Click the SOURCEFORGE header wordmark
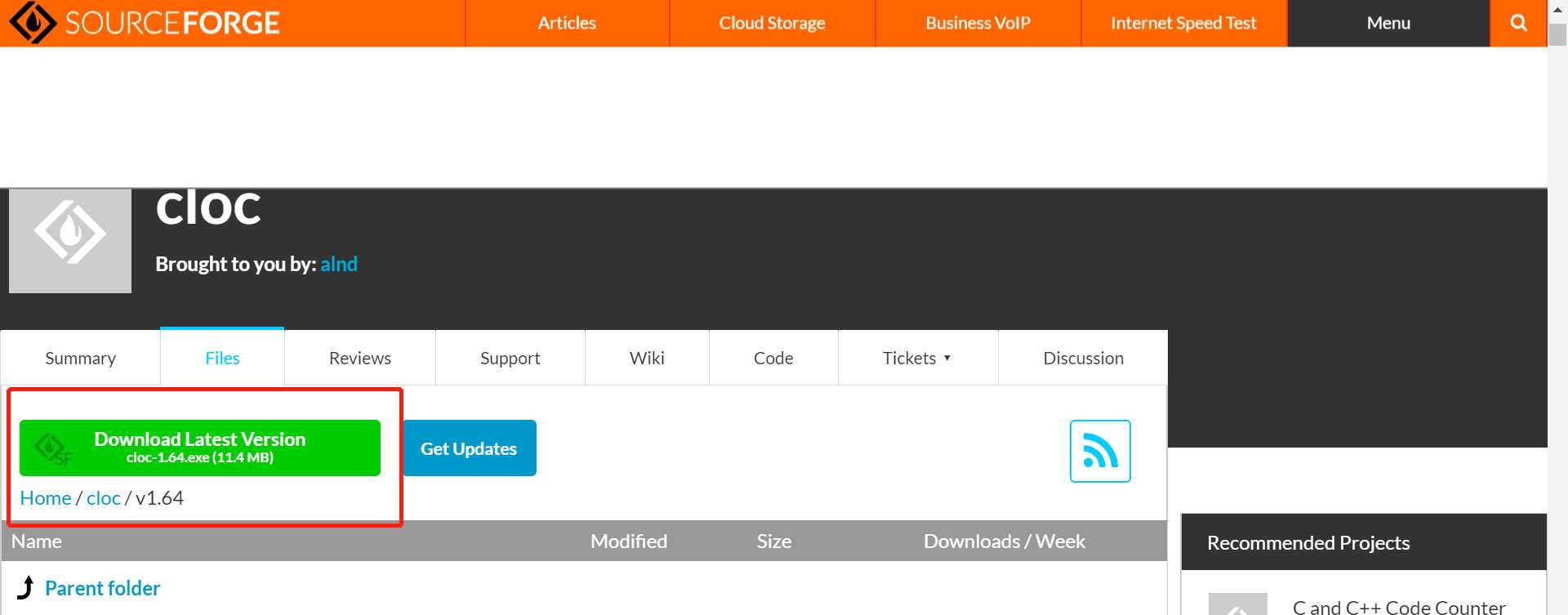 (172, 23)
